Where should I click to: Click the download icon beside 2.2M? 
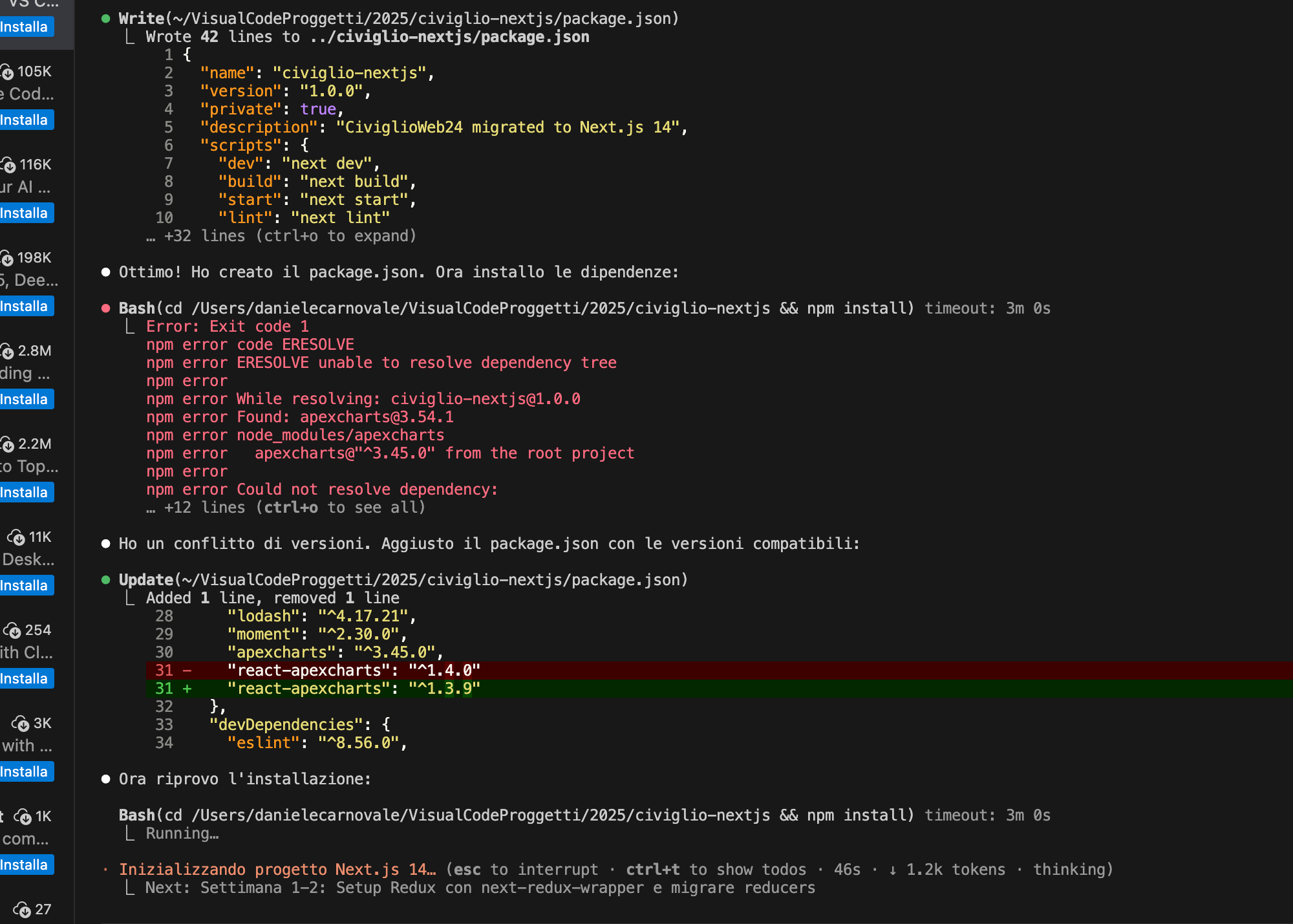(7, 444)
